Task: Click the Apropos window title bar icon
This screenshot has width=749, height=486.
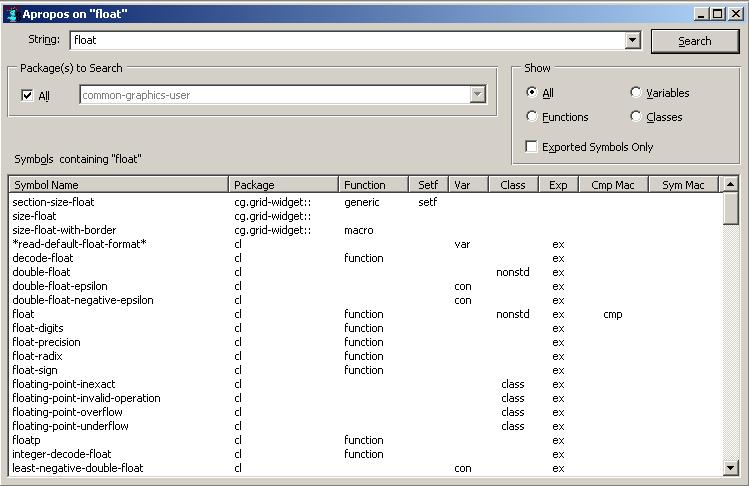Action: pos(12,14)
